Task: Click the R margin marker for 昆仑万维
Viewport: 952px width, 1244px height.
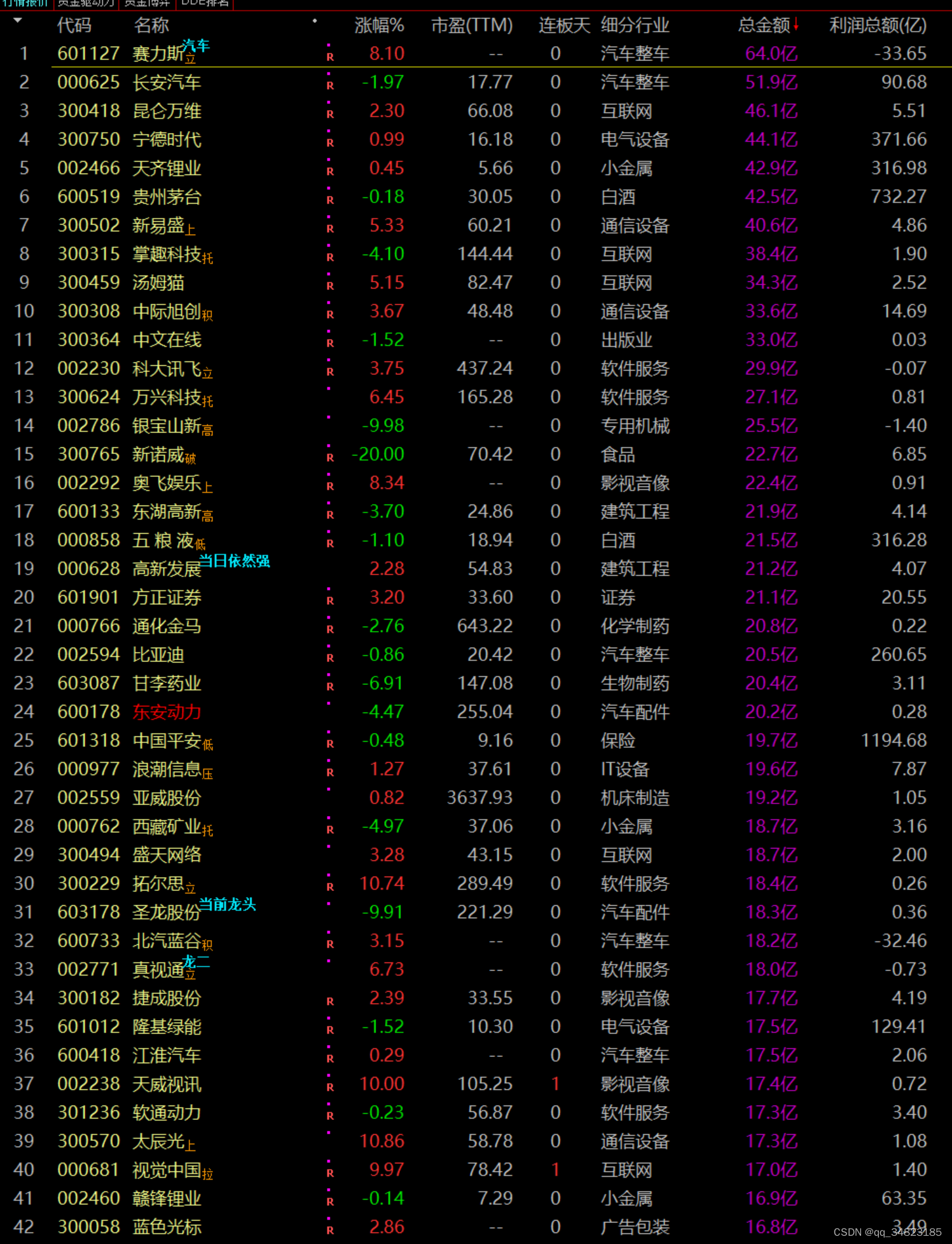Action: coord(330,114)
